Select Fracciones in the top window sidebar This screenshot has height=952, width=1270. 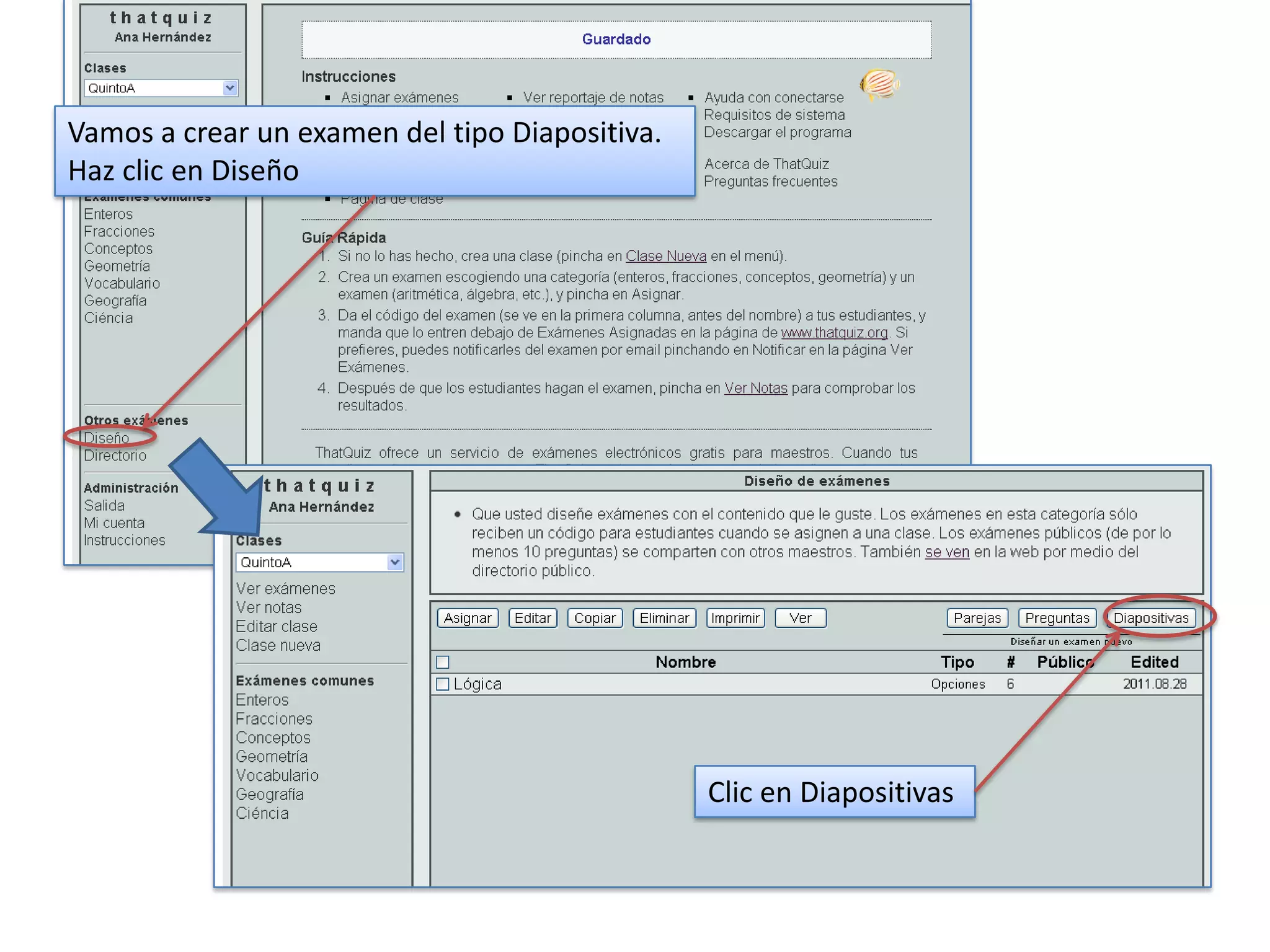tap(119, 231)
